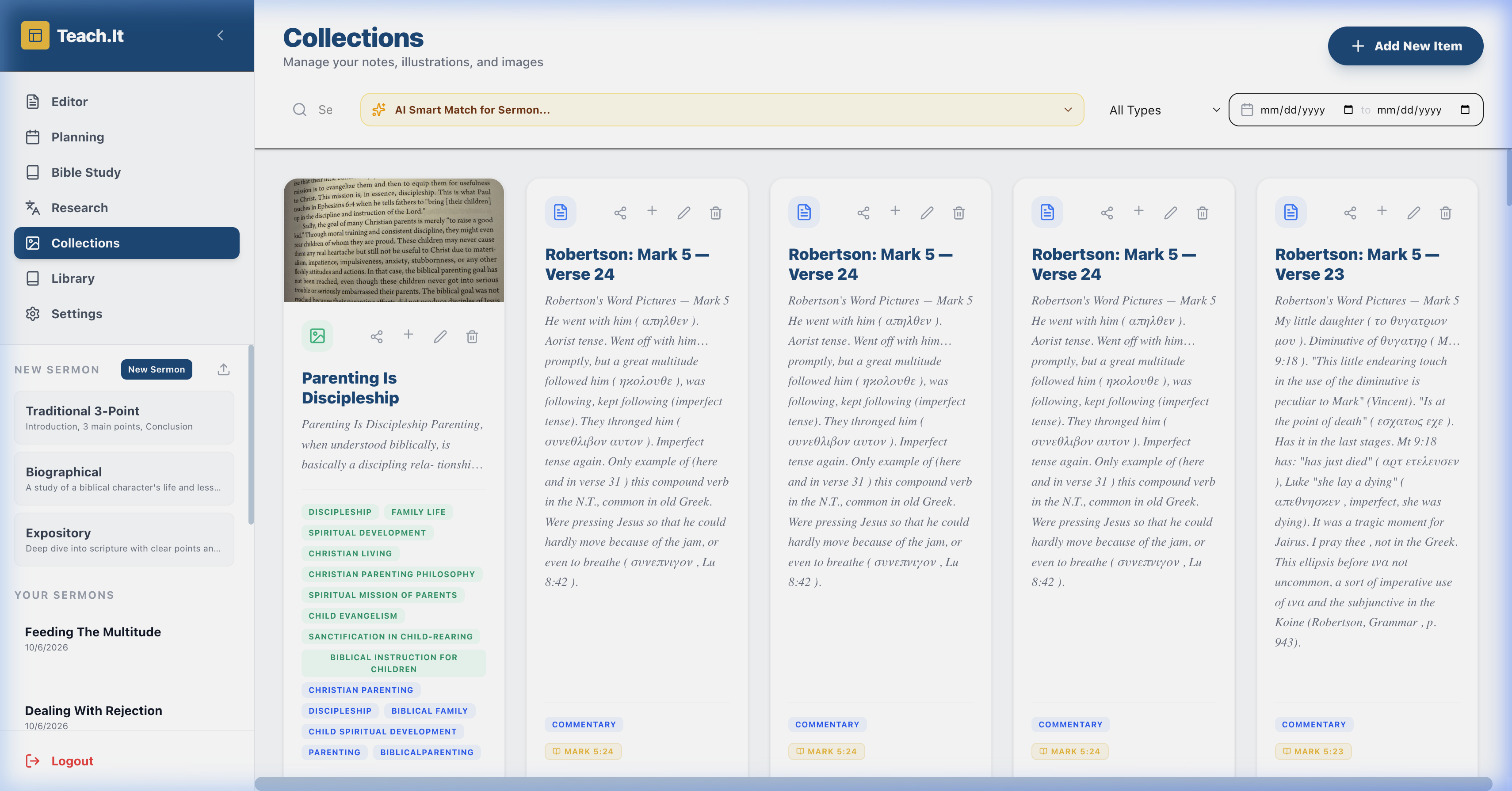Open the Dealing With Rejection sermon
Screen dimensions: 1512x791
[x=124, y=715]
